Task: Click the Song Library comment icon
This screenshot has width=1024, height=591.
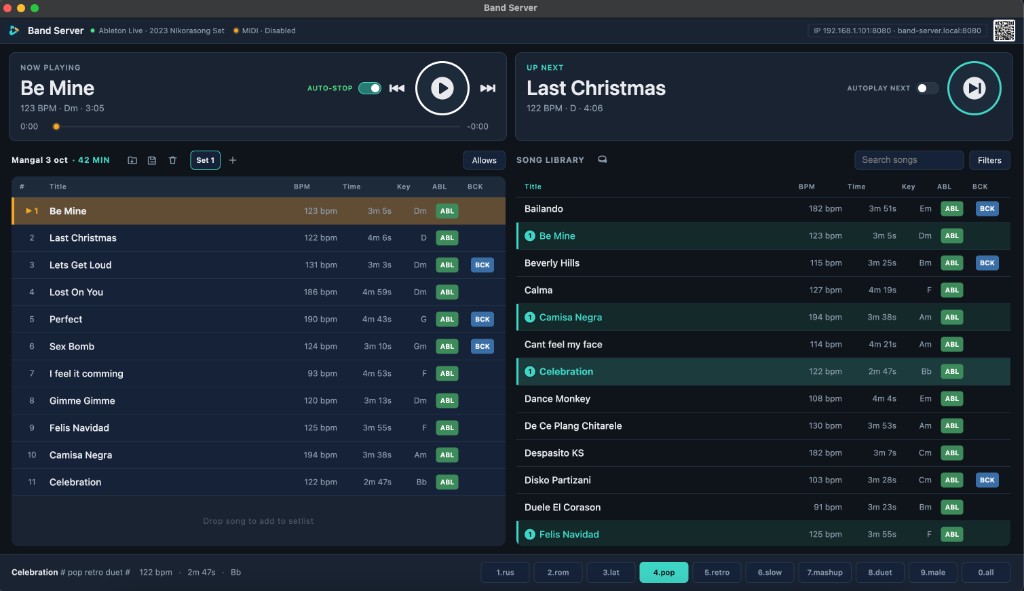Action: click(602, 159)
